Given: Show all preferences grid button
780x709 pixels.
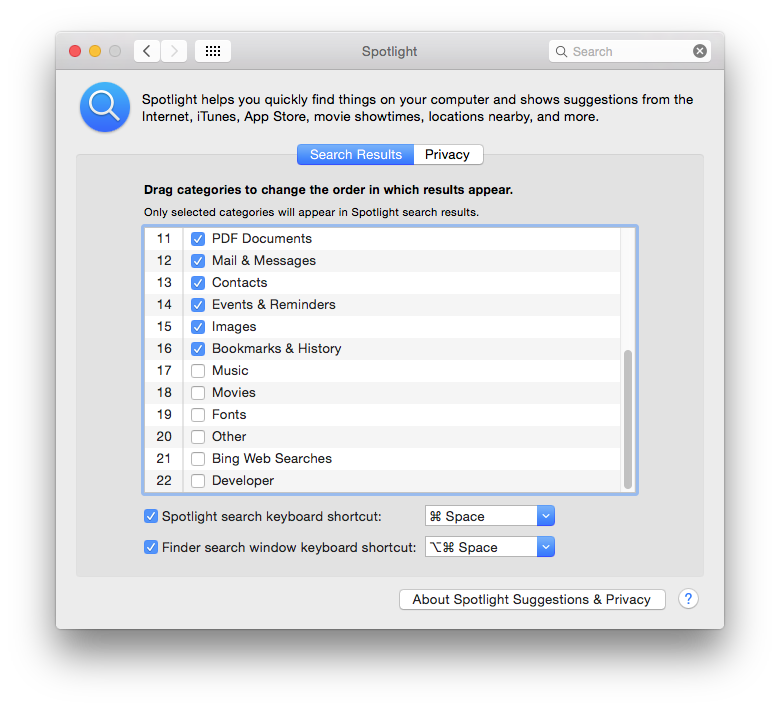Looking at the screenshot, I should click(213, 51).
